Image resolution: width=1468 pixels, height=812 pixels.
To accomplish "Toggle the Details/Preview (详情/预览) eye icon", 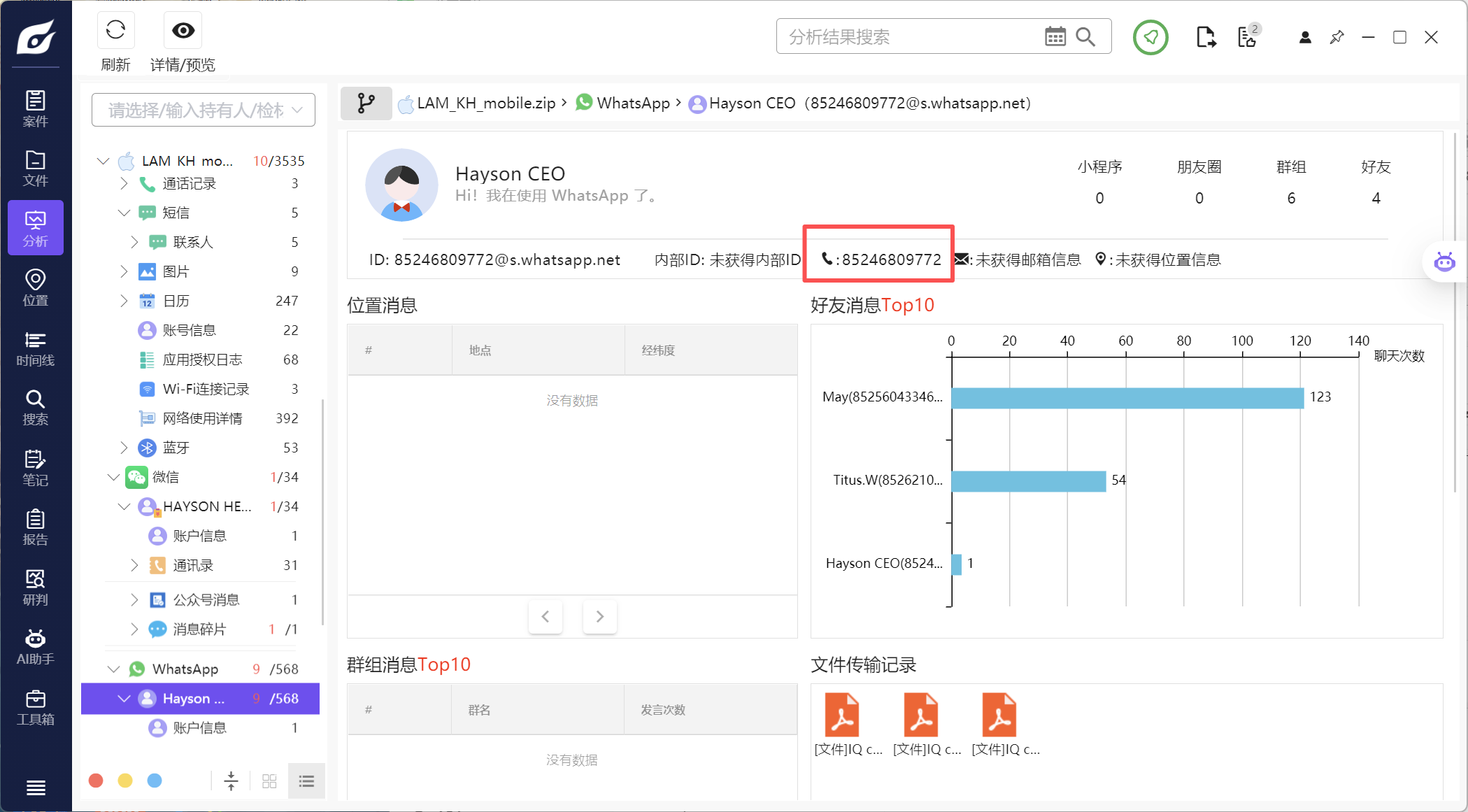I will (x=183, y=30).
